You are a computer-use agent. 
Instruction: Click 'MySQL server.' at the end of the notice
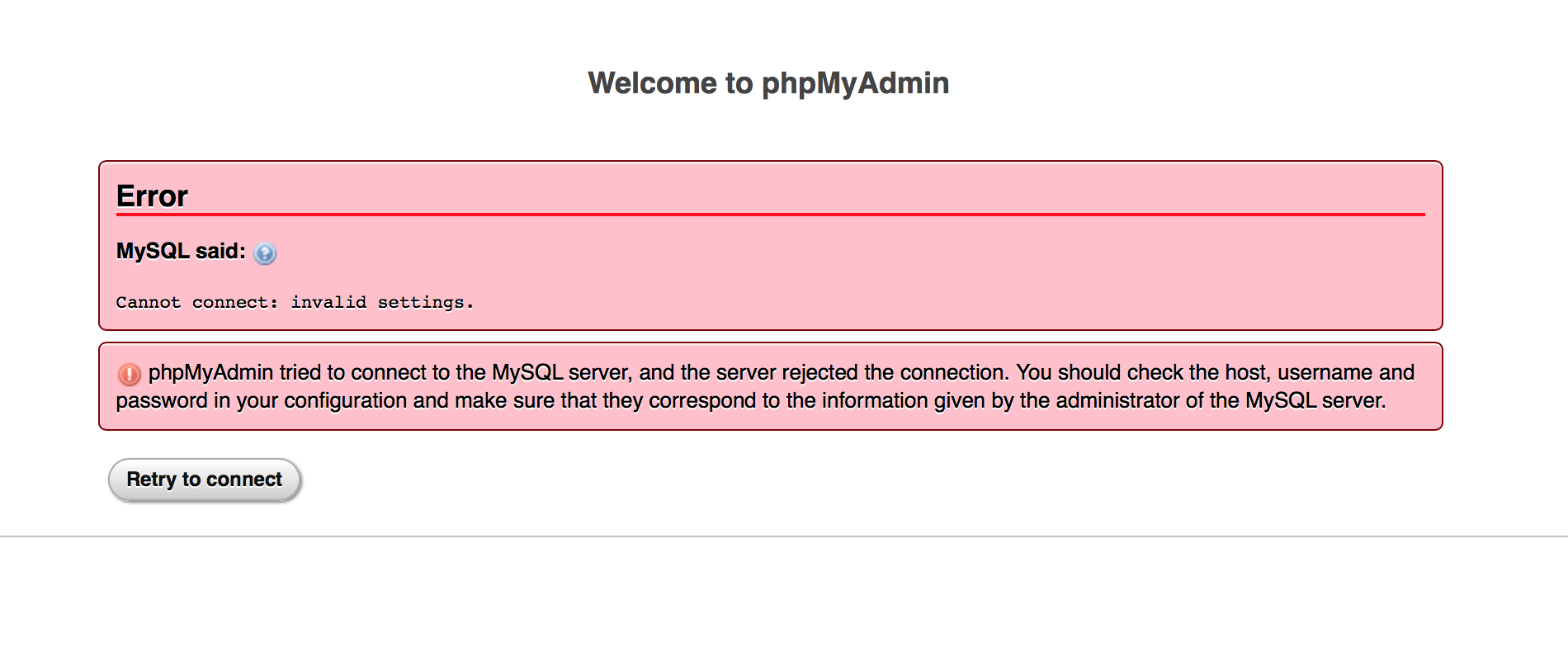[1315, 401]
